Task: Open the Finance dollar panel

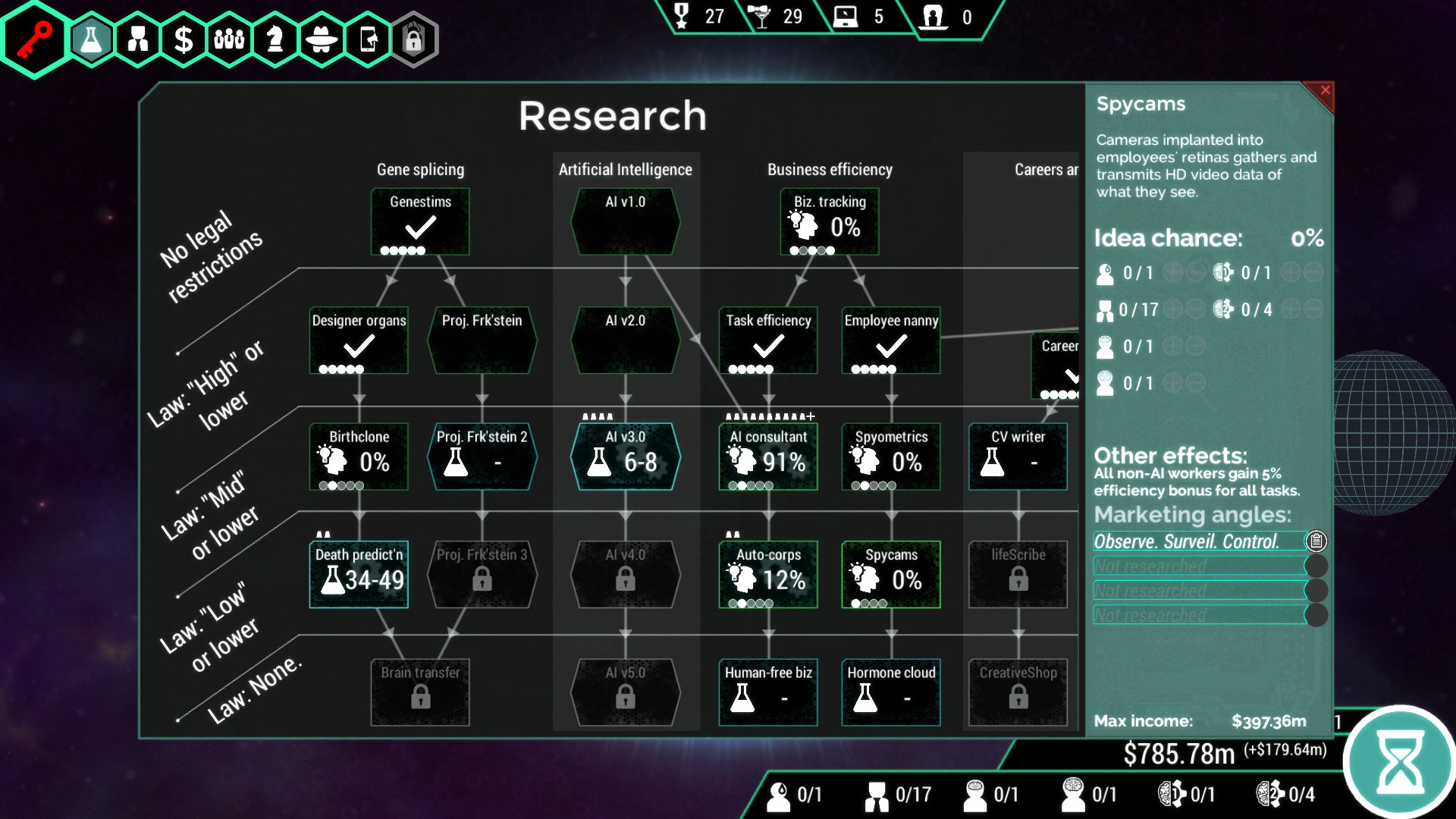Action: coord(184,39)
